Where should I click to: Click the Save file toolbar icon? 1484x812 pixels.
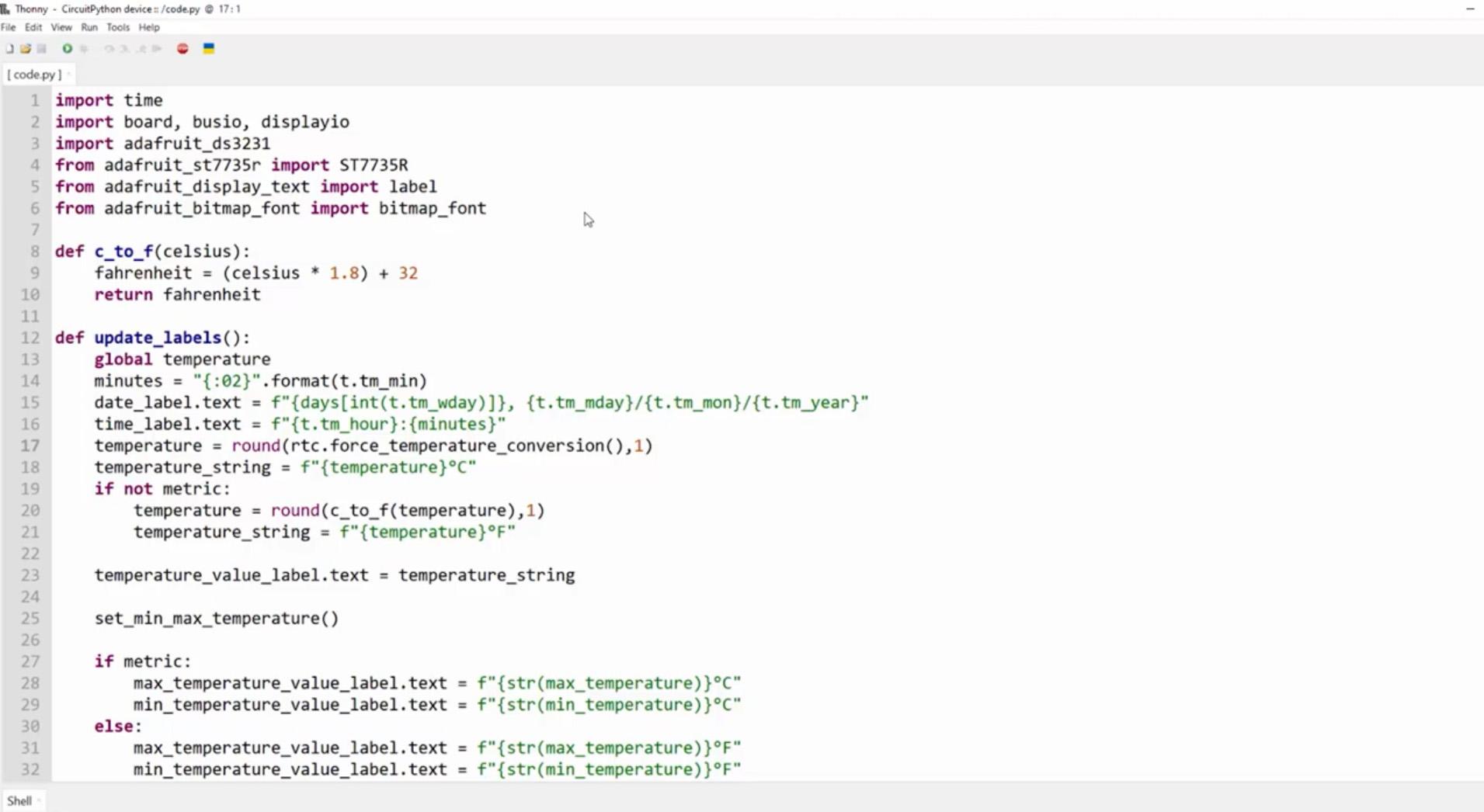point(42,49)
